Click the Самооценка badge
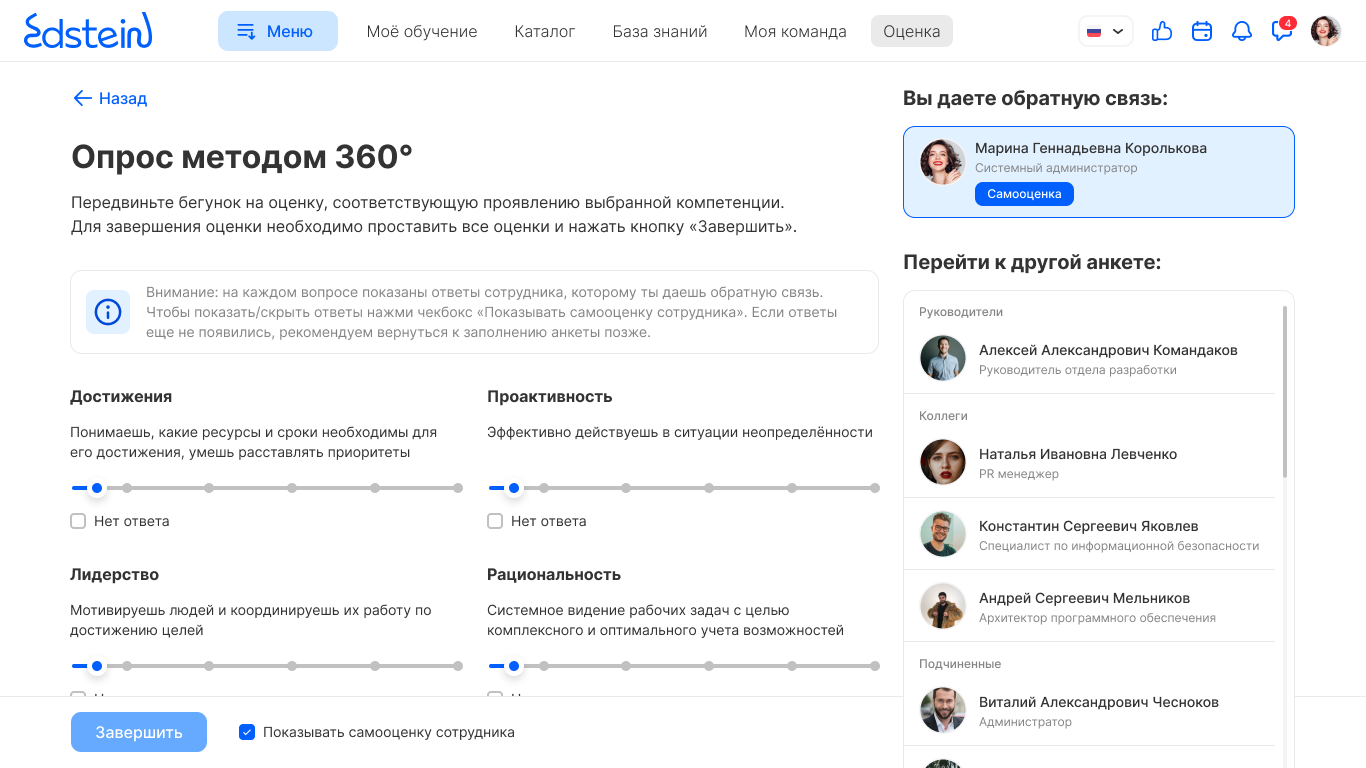Image resolution: width=1366 pixels, height=768 pixels. [x=1024, y=194]
